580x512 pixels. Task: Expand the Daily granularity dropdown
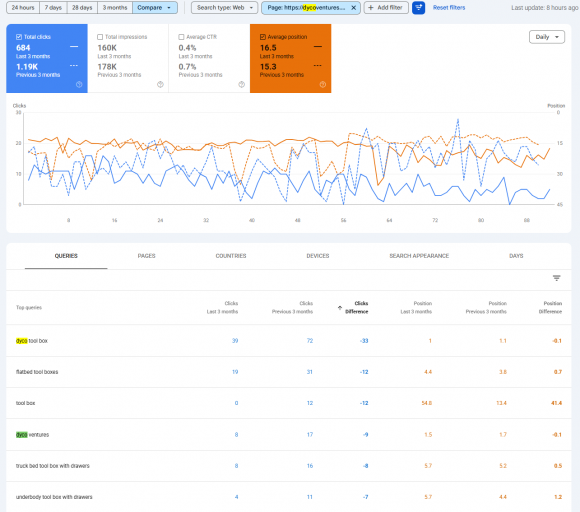(547, 37)
